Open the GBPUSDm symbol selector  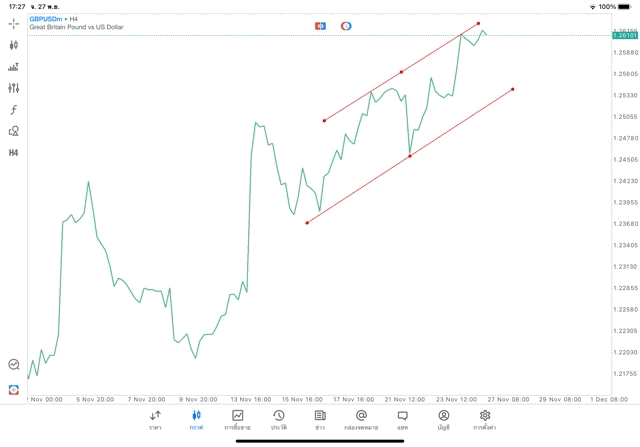tap(48, 18)
